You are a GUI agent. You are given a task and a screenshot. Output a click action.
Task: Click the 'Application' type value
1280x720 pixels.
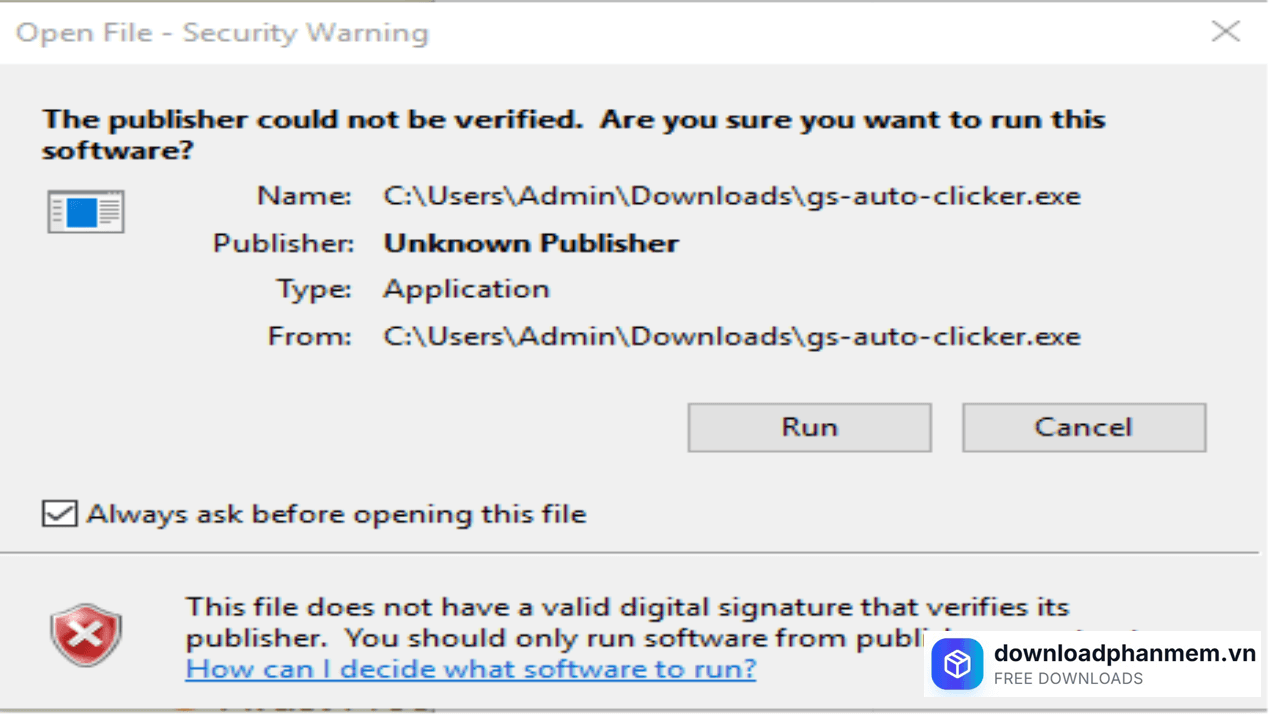[466, 289]
